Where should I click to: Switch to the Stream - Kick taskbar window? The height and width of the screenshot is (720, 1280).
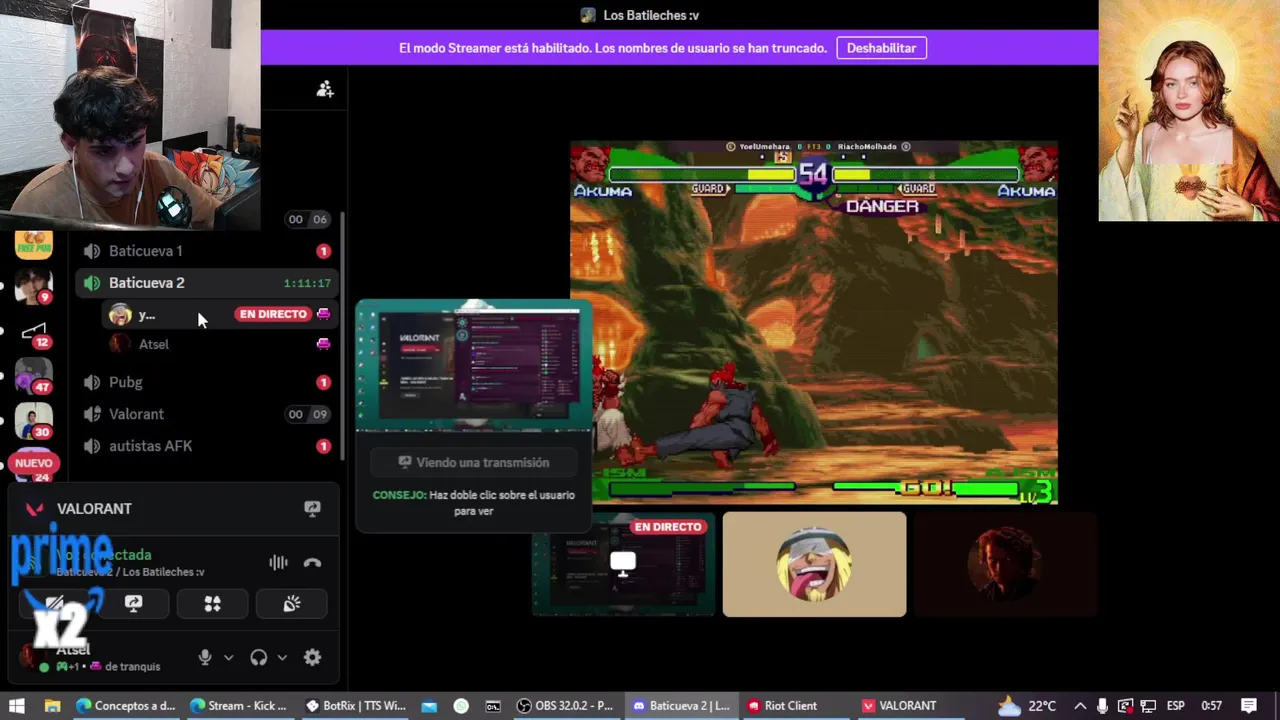240,706
